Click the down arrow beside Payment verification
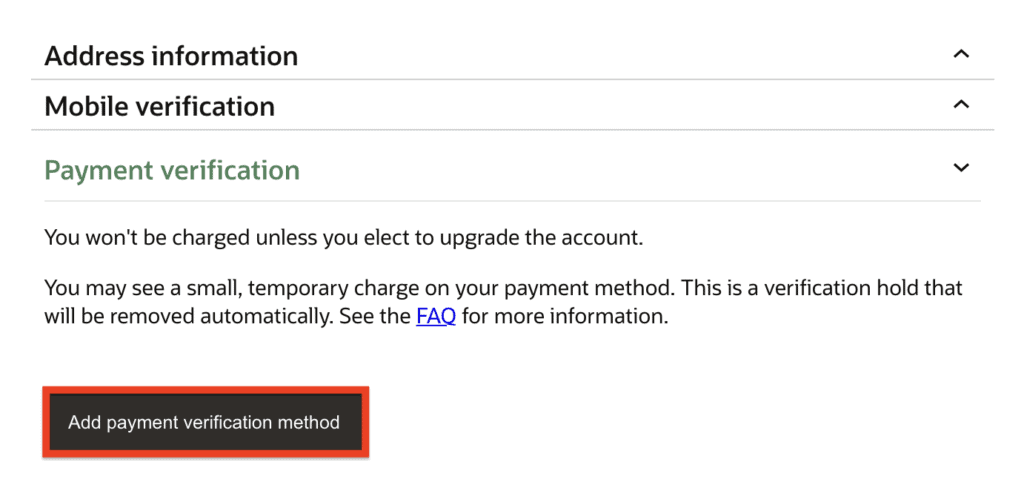 click(x=961, y=168)
